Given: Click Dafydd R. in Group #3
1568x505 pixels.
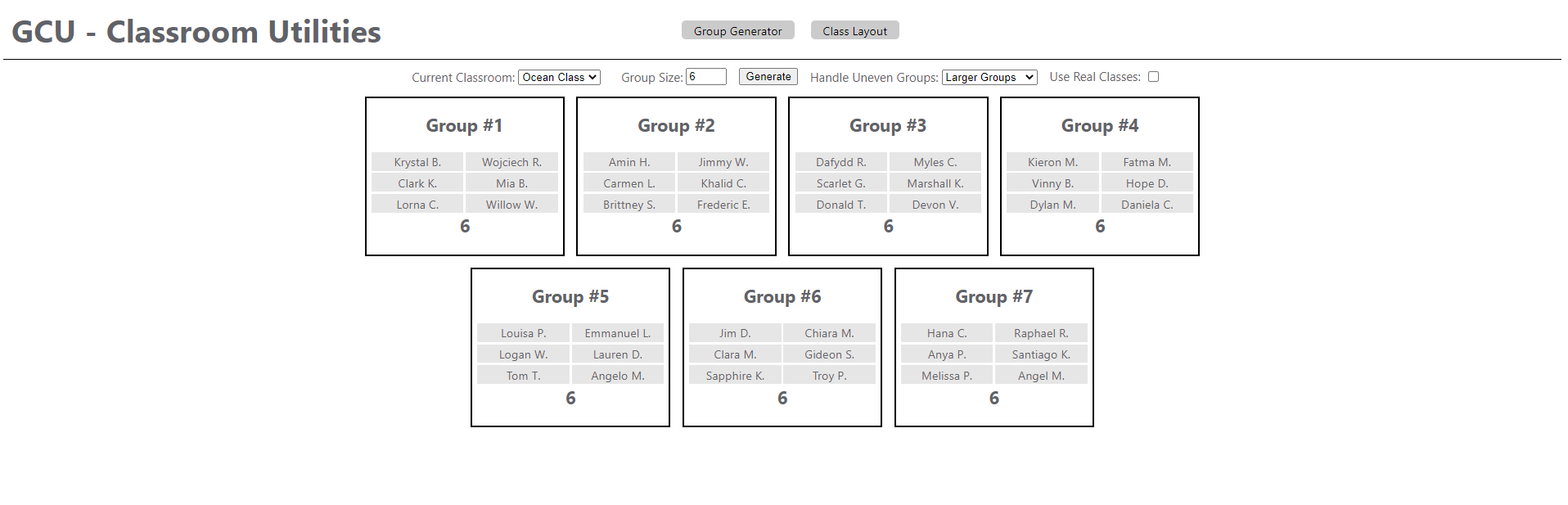Looking at the screenshot, I should click(x=840, y=161).
